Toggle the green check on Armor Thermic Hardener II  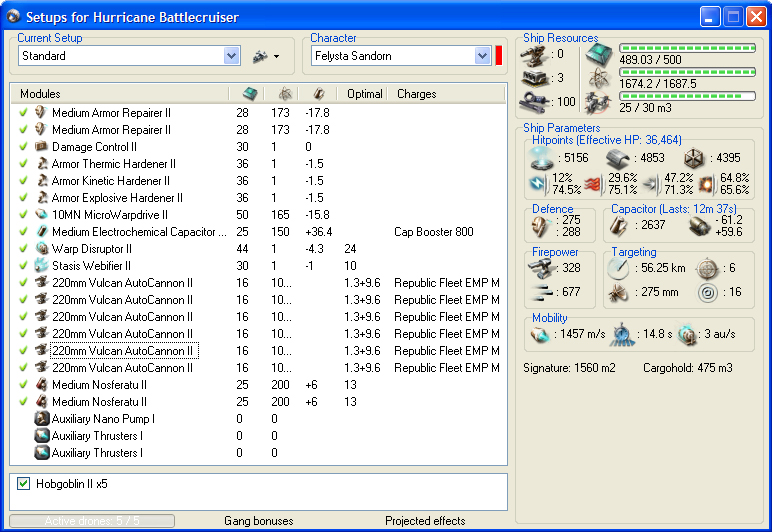[23, 164]
